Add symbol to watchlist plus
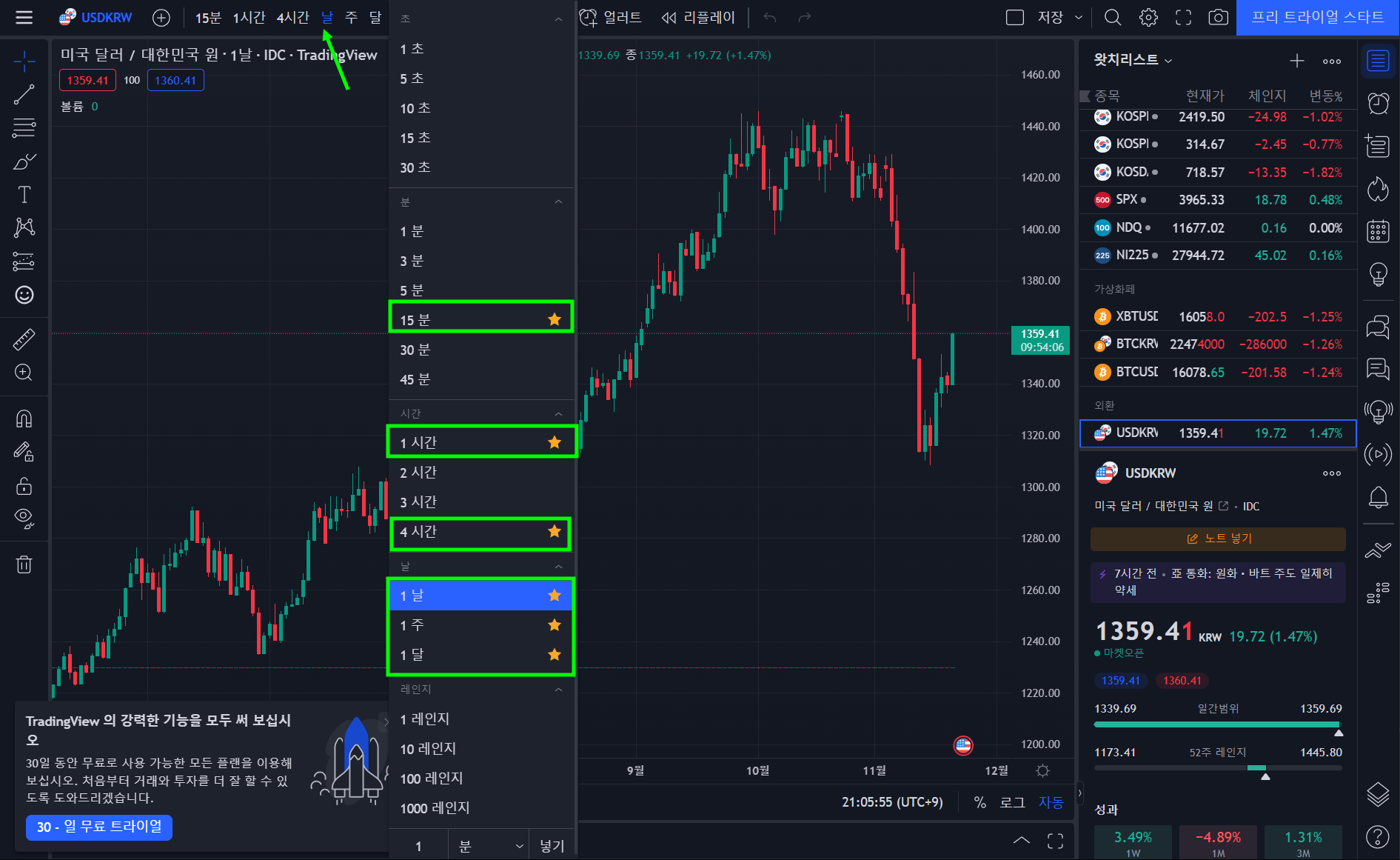Image resolution: width=1400 pixels, height=860 pixels. coord(1297,61)
